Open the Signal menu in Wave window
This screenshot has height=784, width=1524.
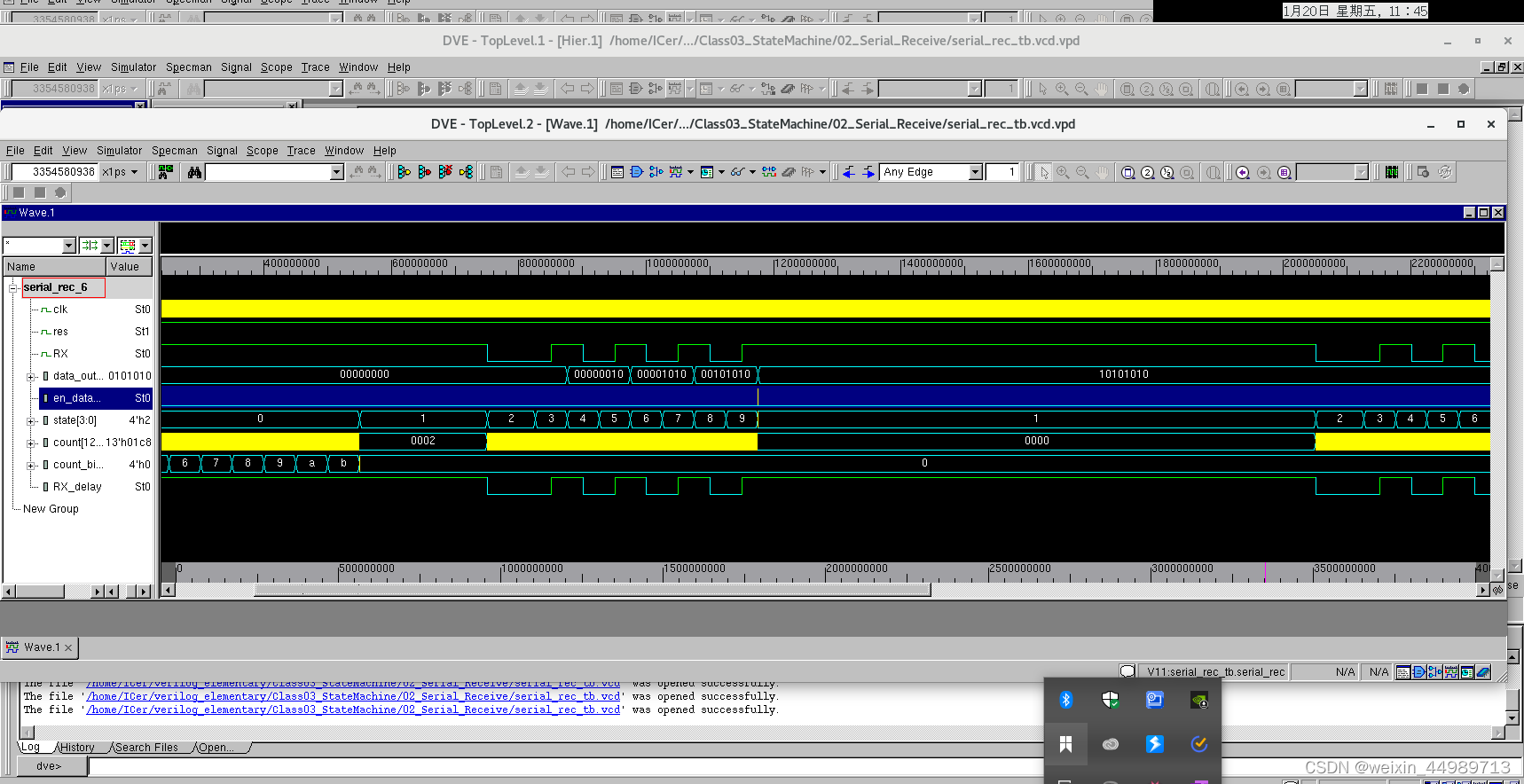pyautogui.click(x=222, y=151)
